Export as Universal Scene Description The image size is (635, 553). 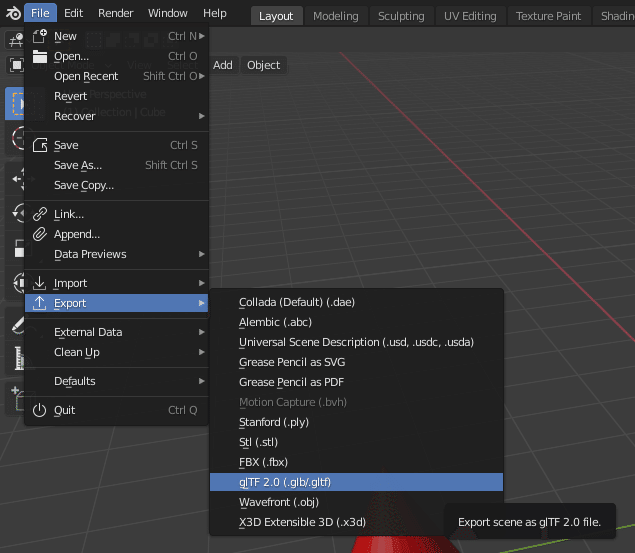[356, 342]
